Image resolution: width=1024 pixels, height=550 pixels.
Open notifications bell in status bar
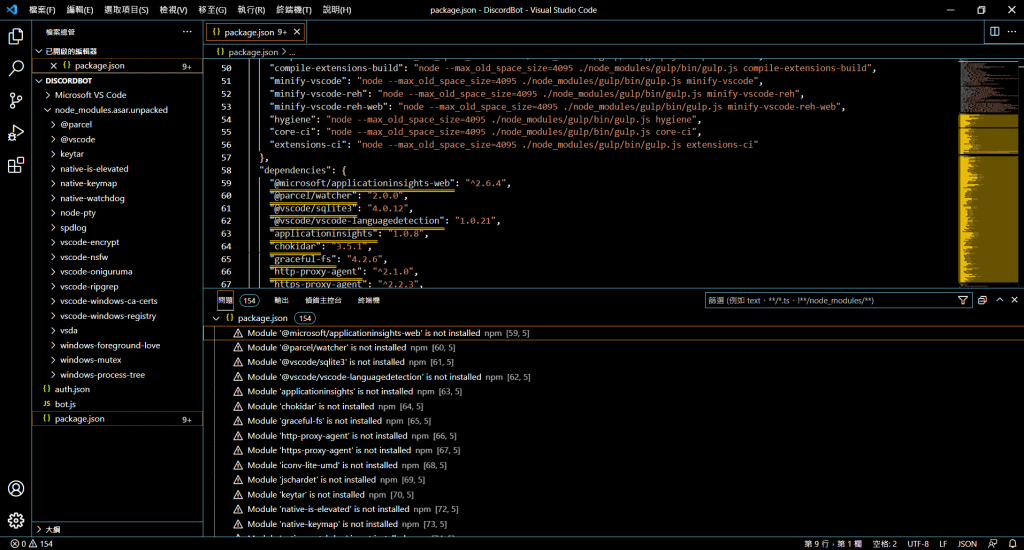[x=1012, y=543]
